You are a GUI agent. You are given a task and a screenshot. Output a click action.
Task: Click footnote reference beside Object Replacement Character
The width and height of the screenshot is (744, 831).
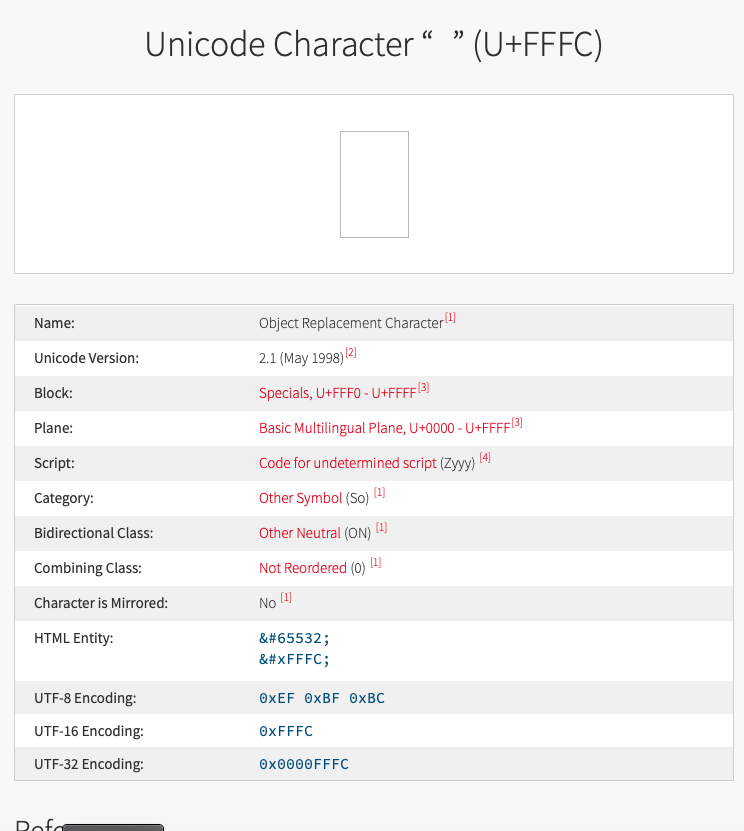coord(451,318)
